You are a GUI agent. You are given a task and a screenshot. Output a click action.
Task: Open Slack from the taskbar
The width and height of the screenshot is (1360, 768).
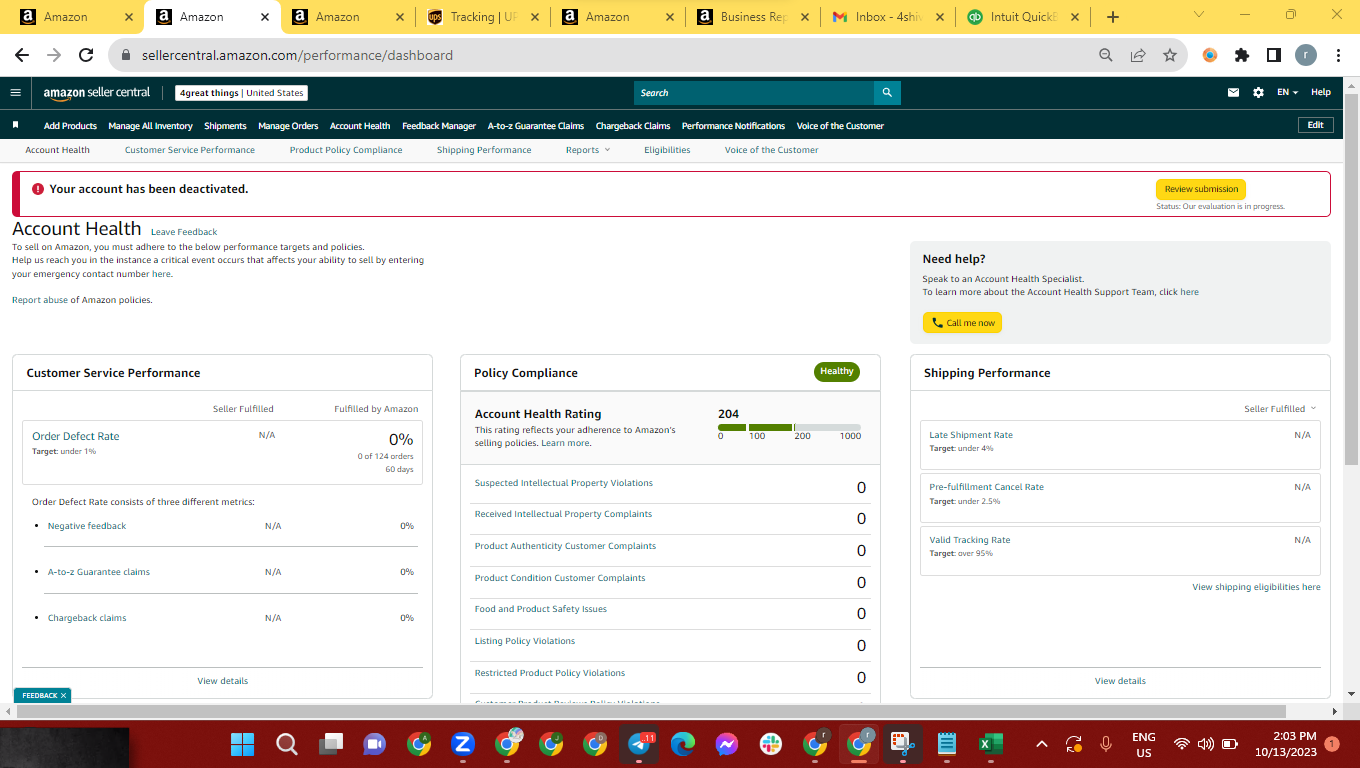tap(771, 745)
